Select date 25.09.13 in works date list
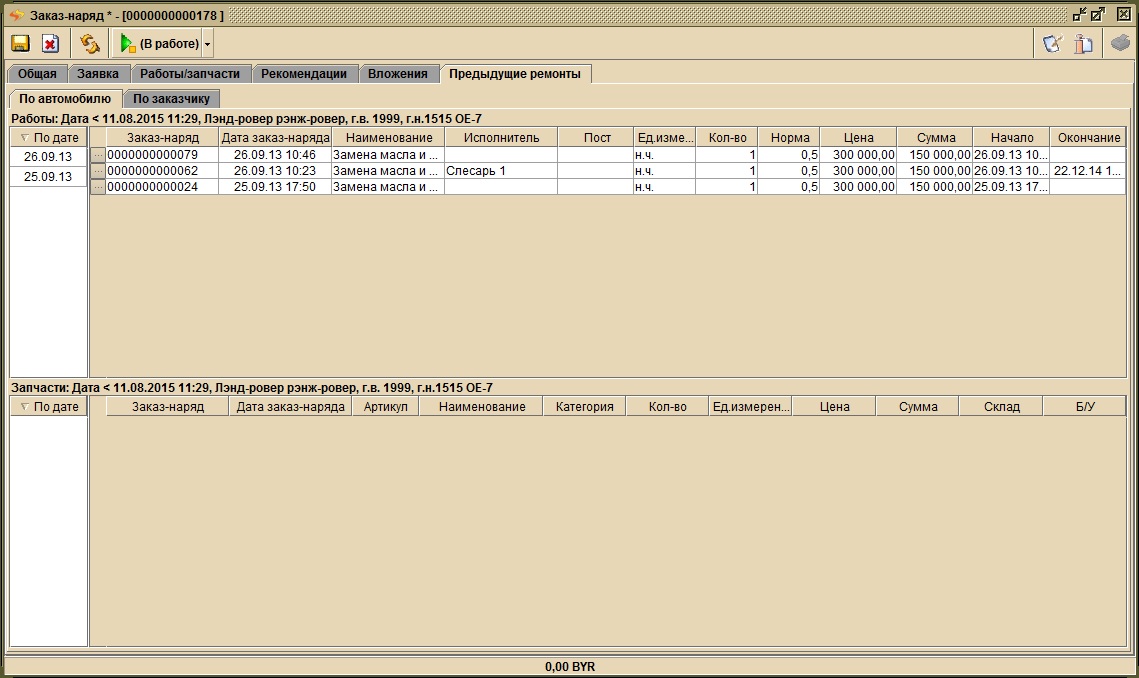Image resolution: width=1139 pixels, height=678 pixels. pos(48,177)
